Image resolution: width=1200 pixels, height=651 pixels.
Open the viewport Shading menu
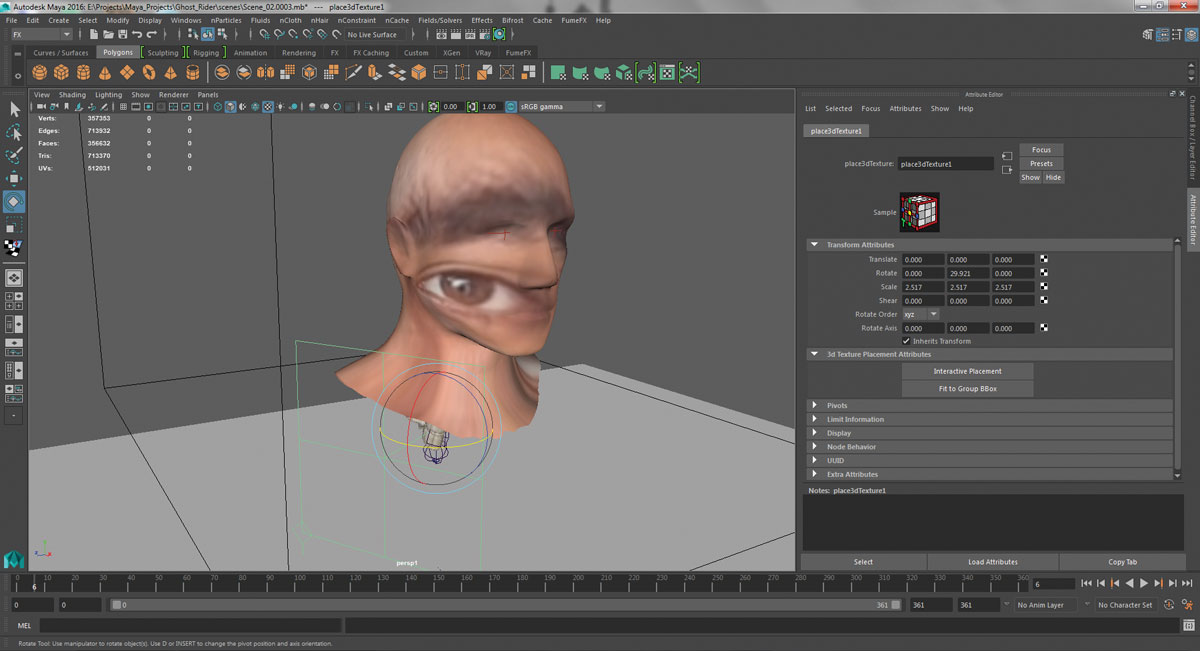pos(72,95)
